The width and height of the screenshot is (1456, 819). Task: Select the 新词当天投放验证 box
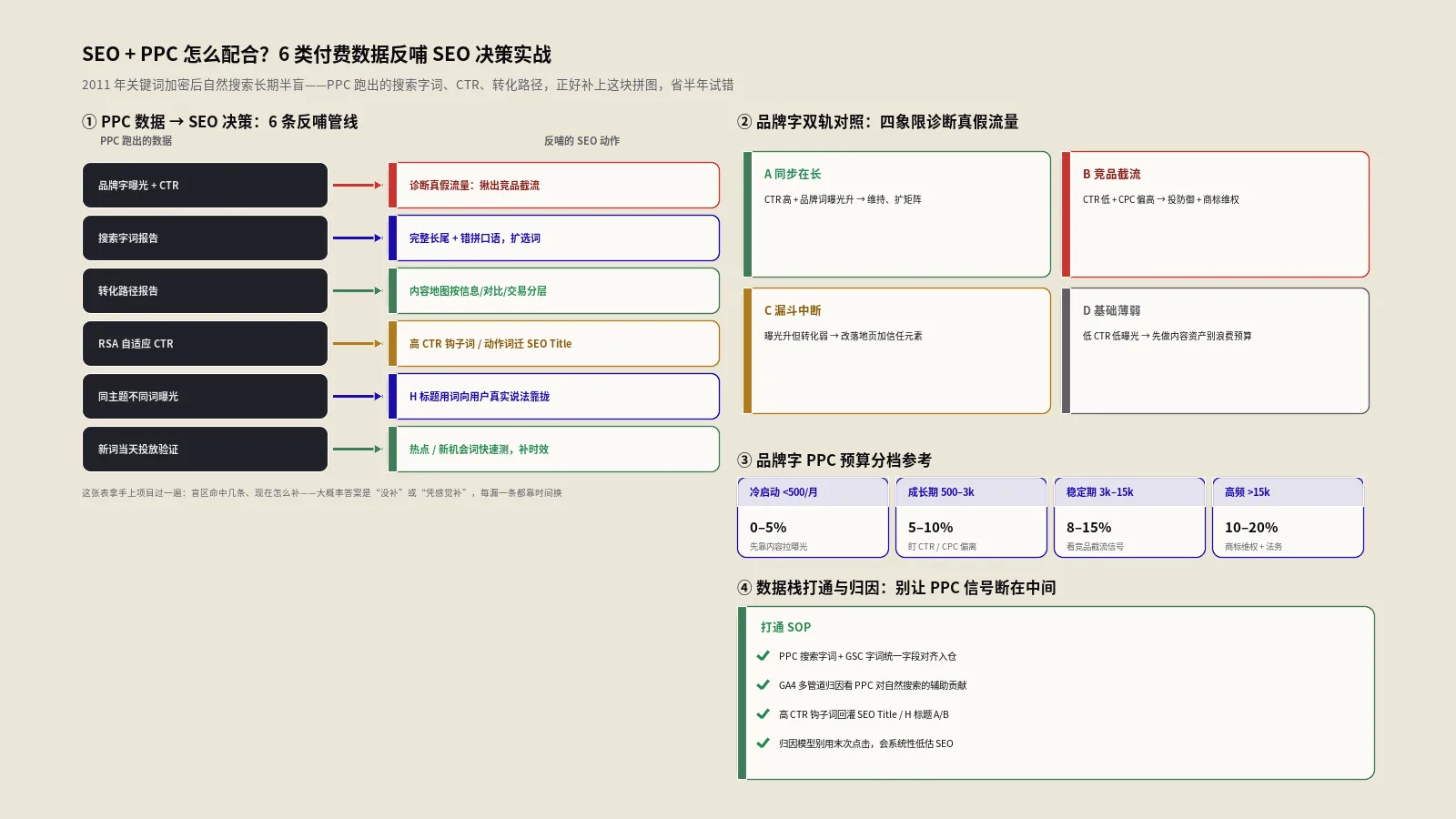click(205, 449)
